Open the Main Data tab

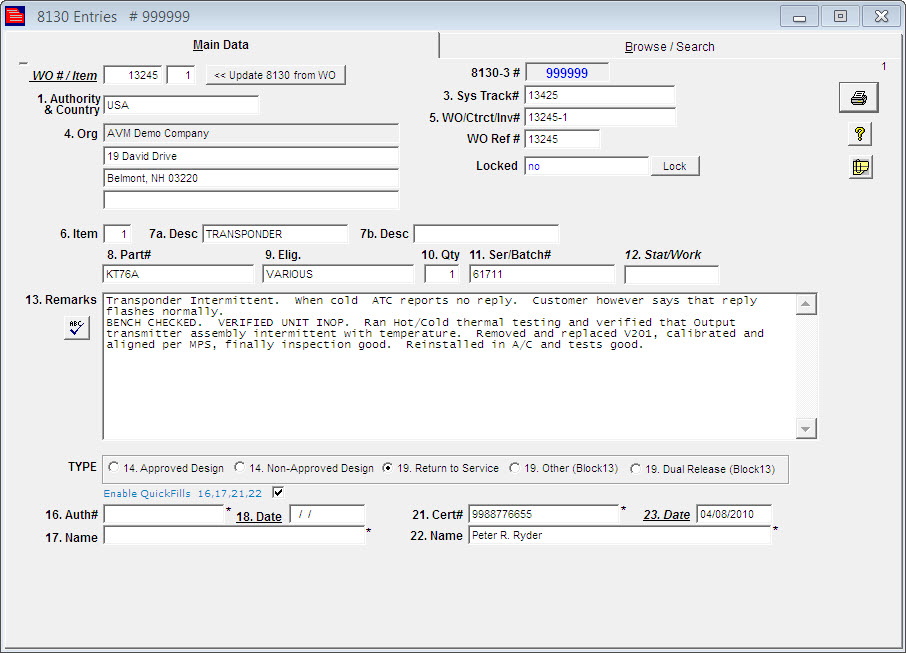220,45
